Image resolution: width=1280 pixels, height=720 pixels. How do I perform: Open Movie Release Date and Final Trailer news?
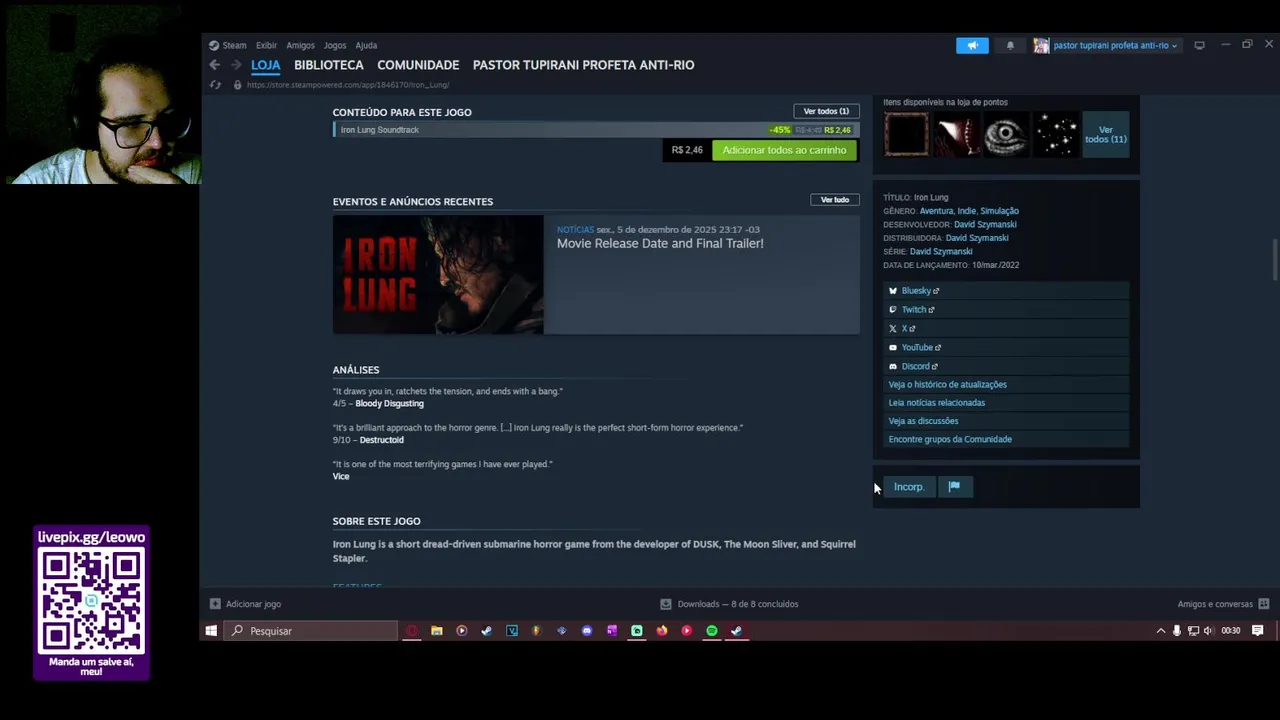point(660,244)
